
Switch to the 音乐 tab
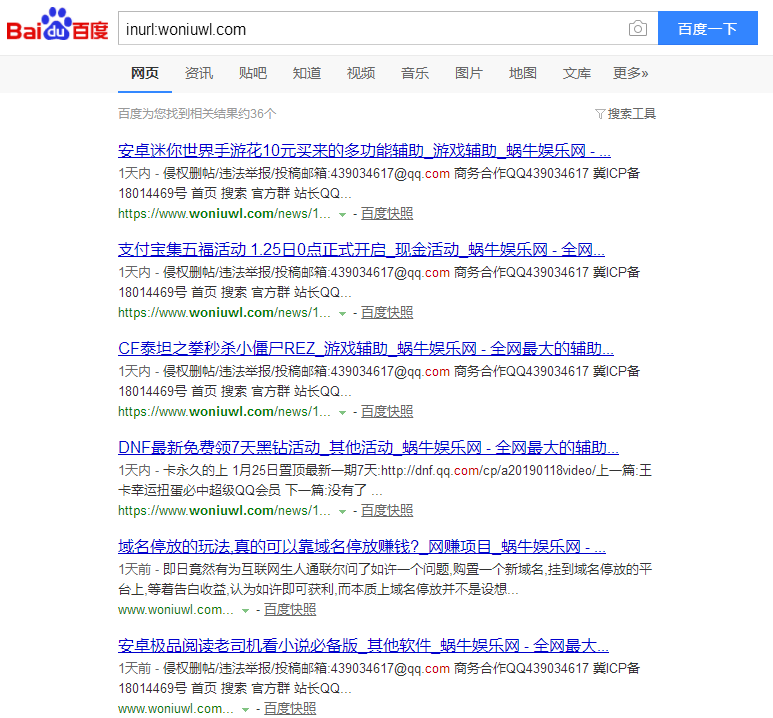click(415, 73)
